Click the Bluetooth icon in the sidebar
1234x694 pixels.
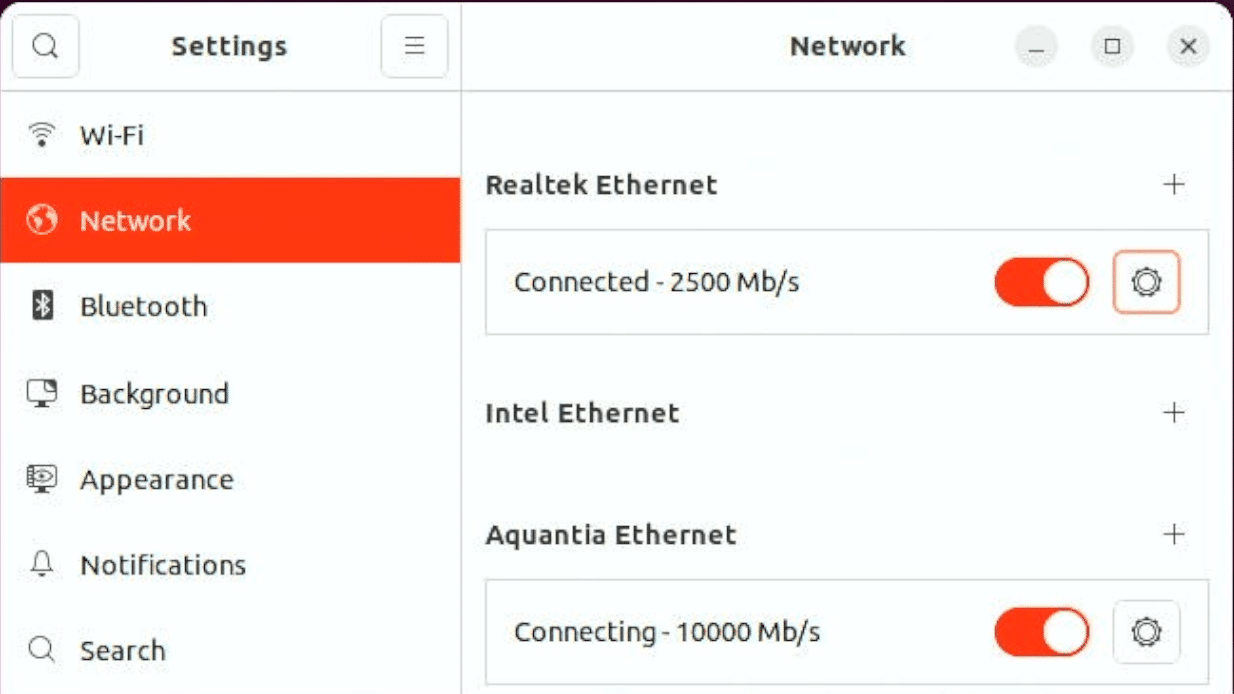tap(42, 306)
